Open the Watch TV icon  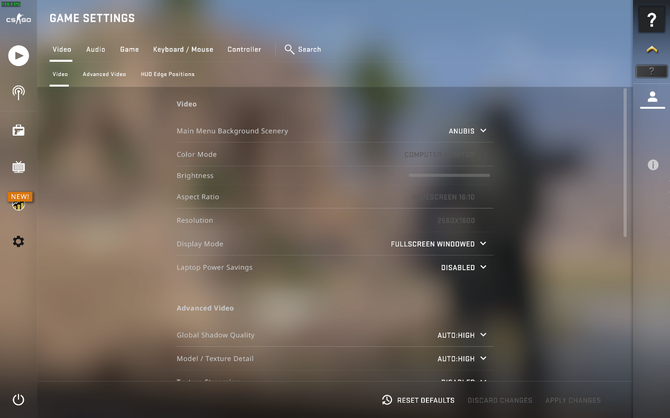18,167
